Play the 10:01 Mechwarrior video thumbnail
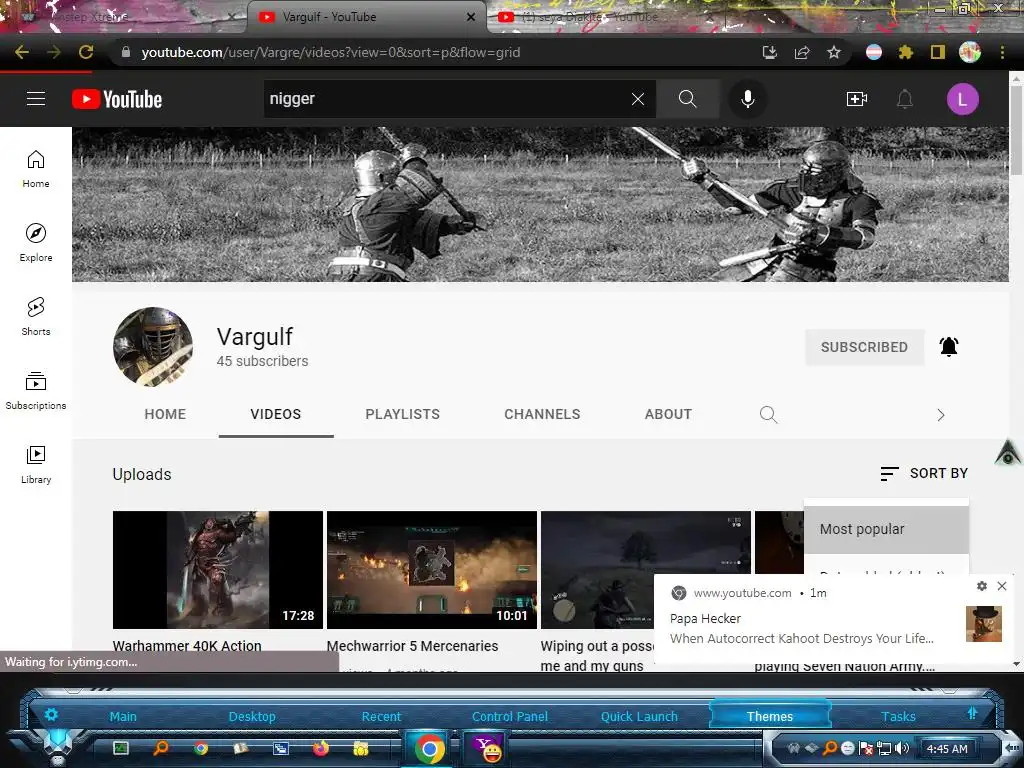The image size is (1024, 768). click(x=432, y=570)
